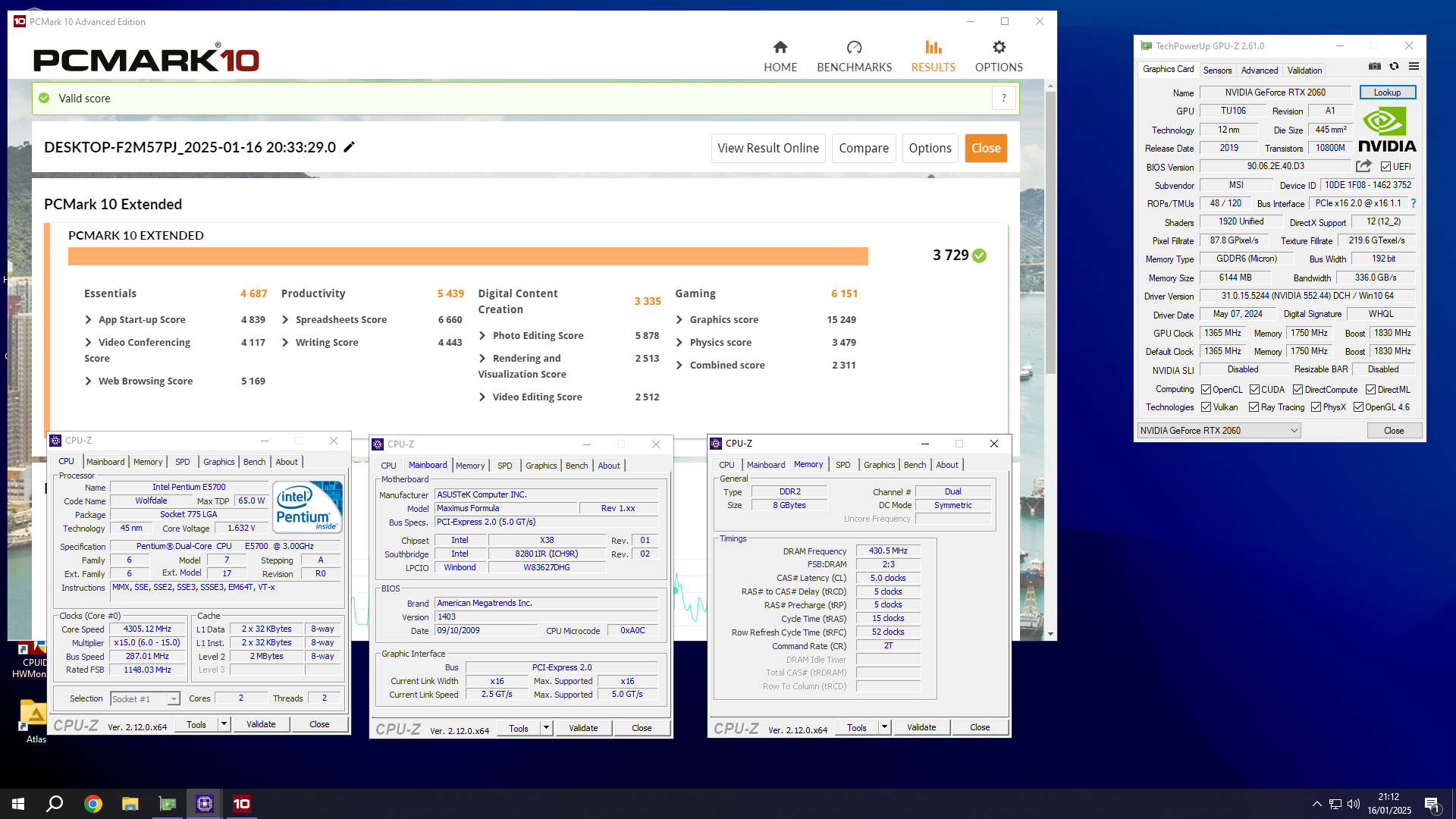1456x819 pixels.
Task: Click the Bus Interface question mark
Action: click(1414, 203)
